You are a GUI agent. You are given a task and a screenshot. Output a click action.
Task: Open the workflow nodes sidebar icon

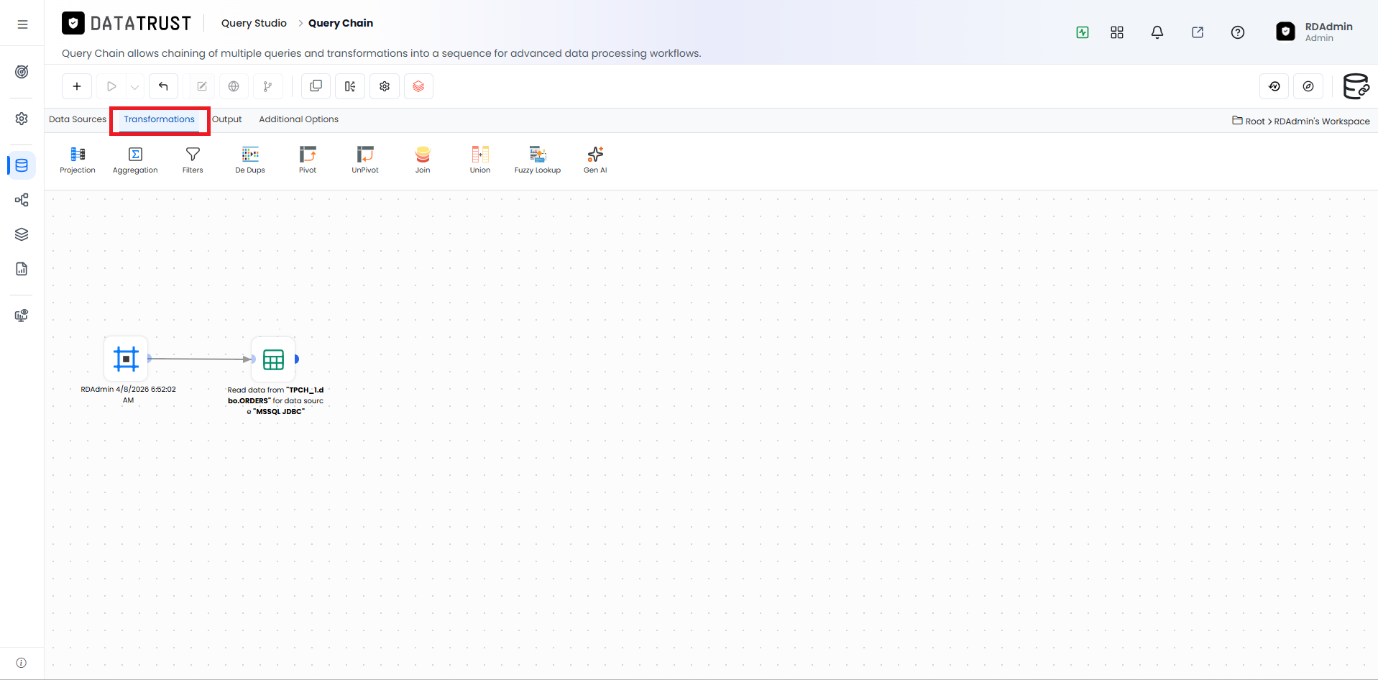21,200
